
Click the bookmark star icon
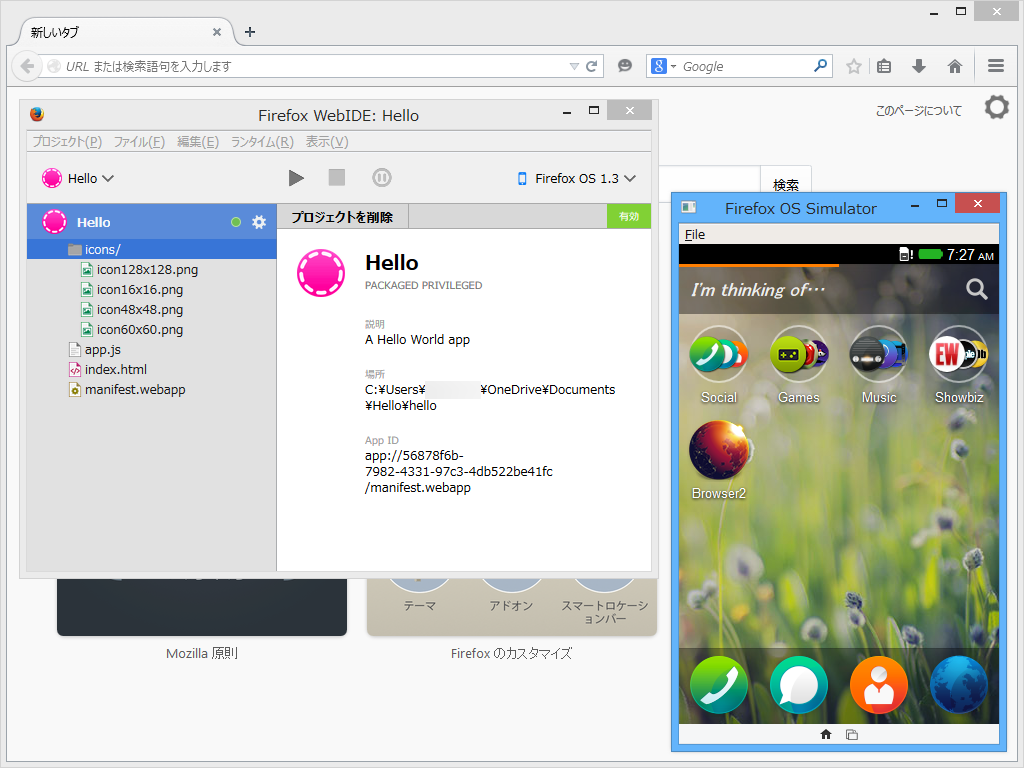854,66
